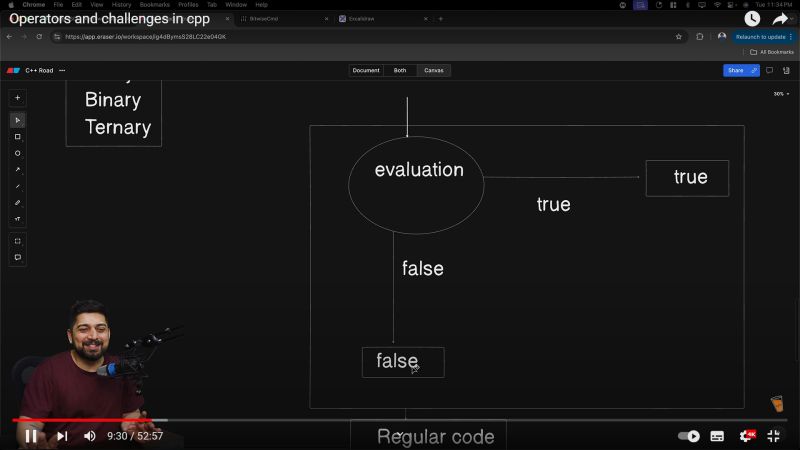800x450 pixels.
Task: Select the line tool
Action: [17, 186]
